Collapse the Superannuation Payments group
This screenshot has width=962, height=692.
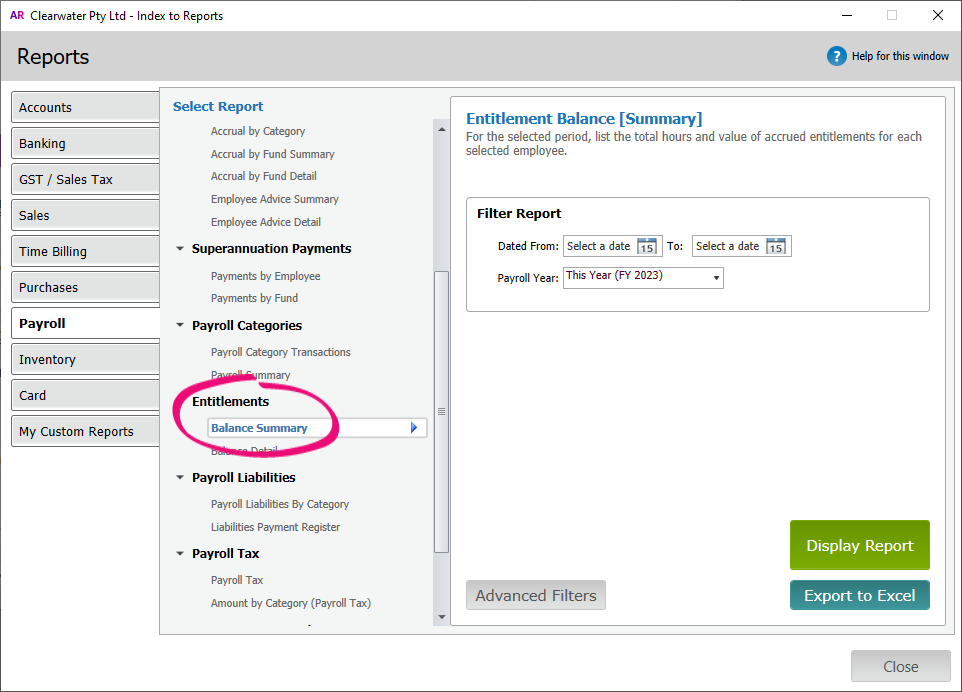pos(180,248)
